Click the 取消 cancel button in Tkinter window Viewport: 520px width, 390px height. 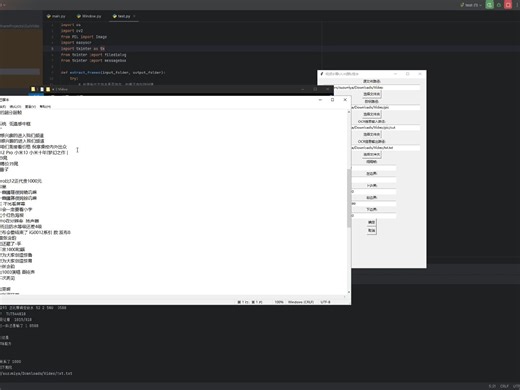372,230
